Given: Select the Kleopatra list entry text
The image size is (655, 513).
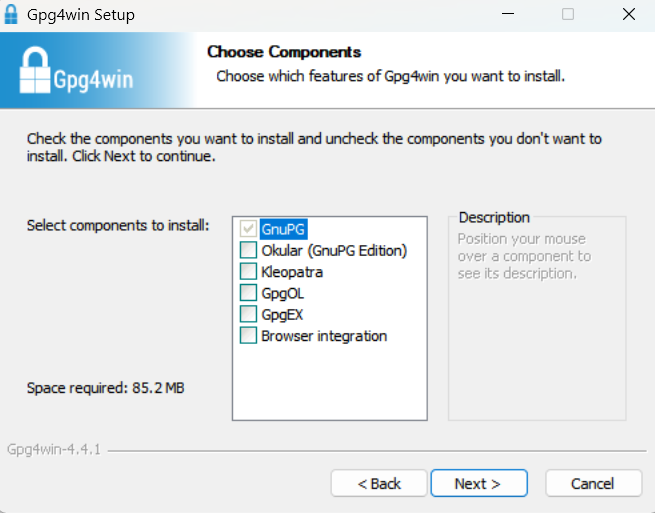Looking at the screenshot, I should 292,272.
